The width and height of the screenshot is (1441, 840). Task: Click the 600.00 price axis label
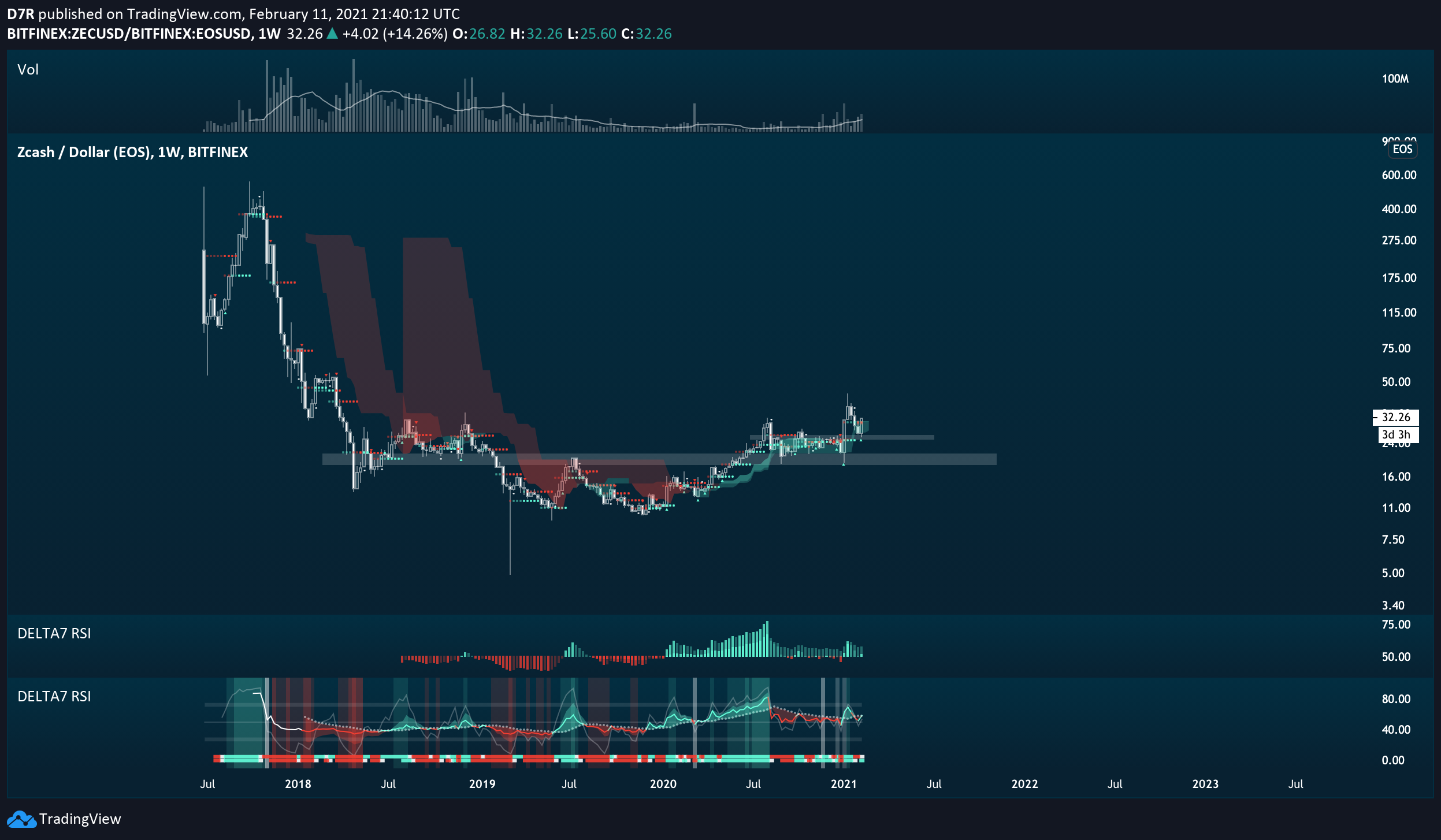pyautogui.click(x=1399, y=175)
